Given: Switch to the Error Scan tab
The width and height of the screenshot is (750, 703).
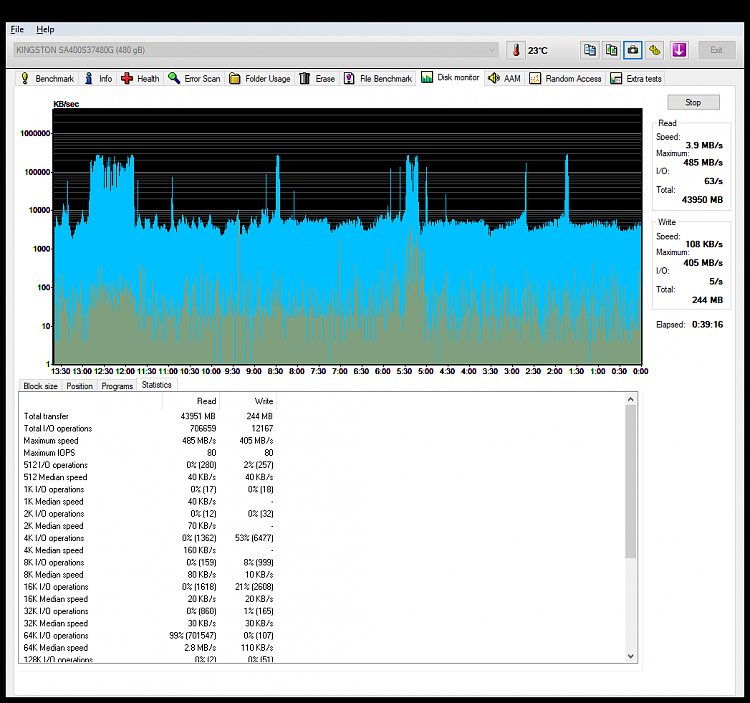Looking at the screenshot, I should [x=194, y=78].
